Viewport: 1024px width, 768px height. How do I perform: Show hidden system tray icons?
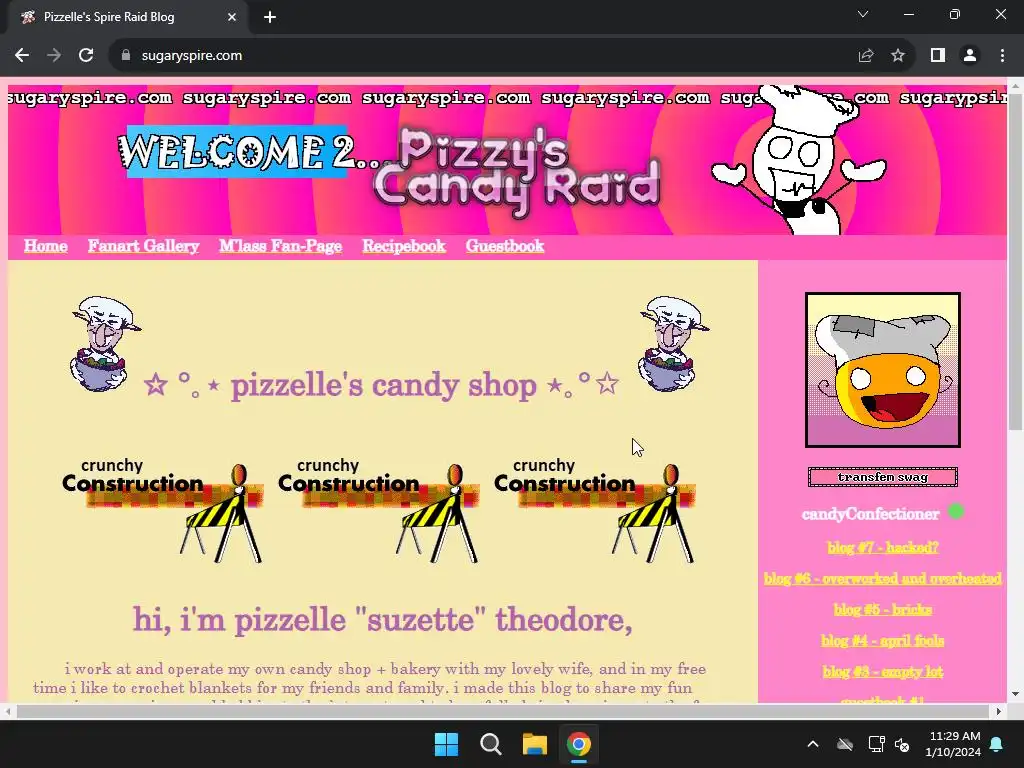(812, 744)
